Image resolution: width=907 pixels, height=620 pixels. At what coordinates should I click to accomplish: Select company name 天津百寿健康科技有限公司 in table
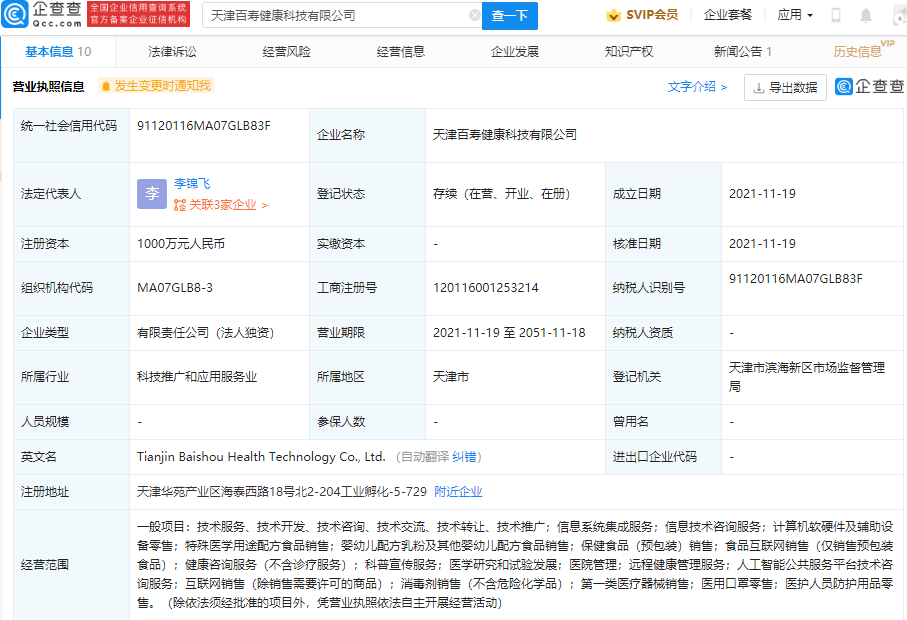click(504, 135)
